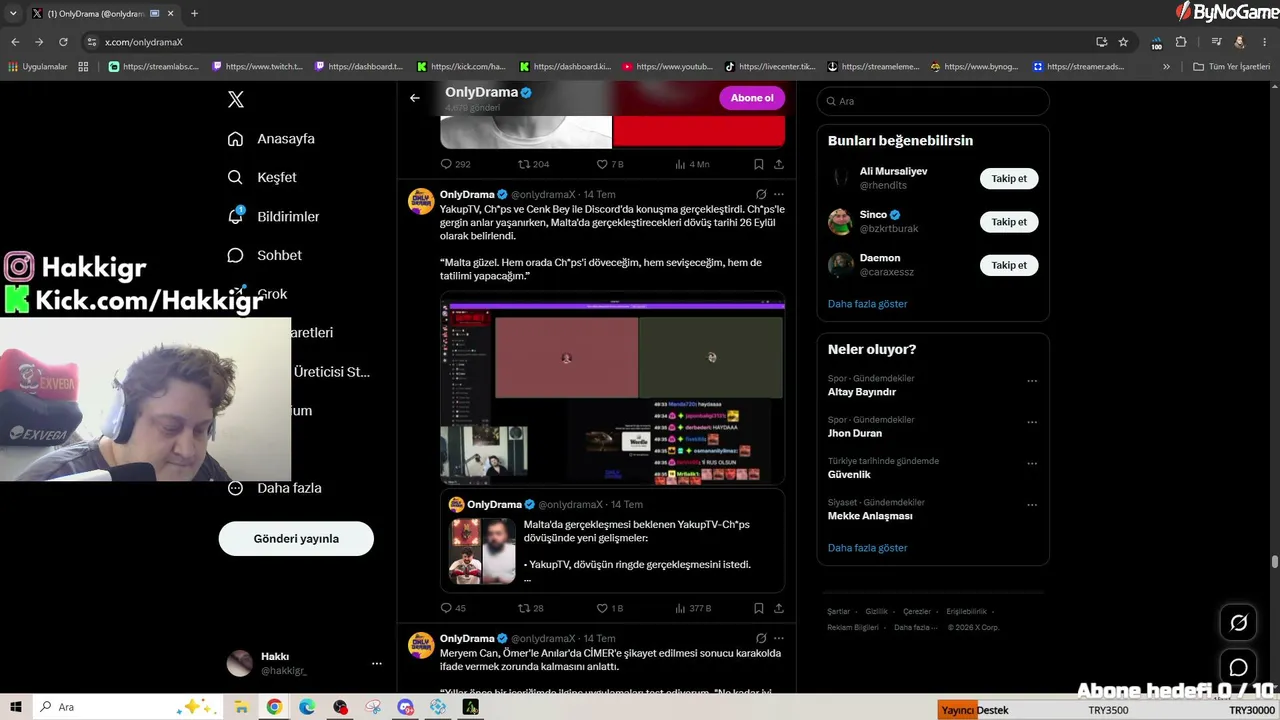Screen dimensions: 1280x720
Task: Expand the Daha fazla sidebar menu
Action: [274, 488]
